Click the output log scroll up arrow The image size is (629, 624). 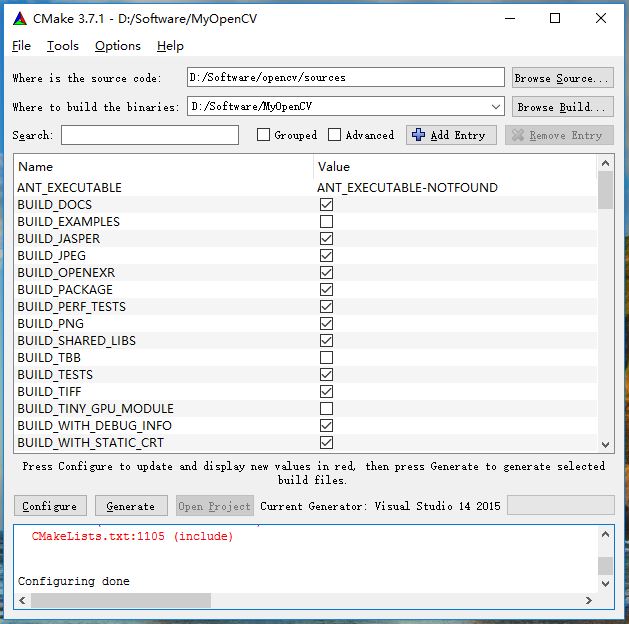[605, 535]
